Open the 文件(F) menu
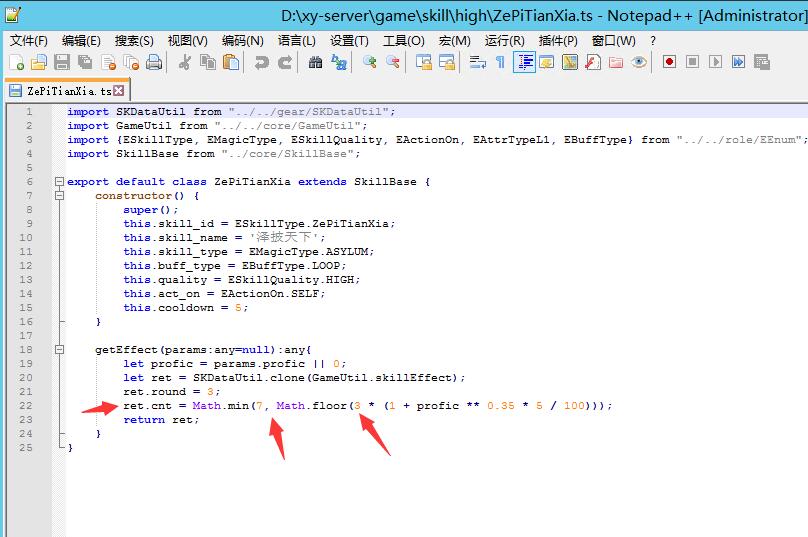The width and height of the screenshot is (808, 537). tap(29, 40)
